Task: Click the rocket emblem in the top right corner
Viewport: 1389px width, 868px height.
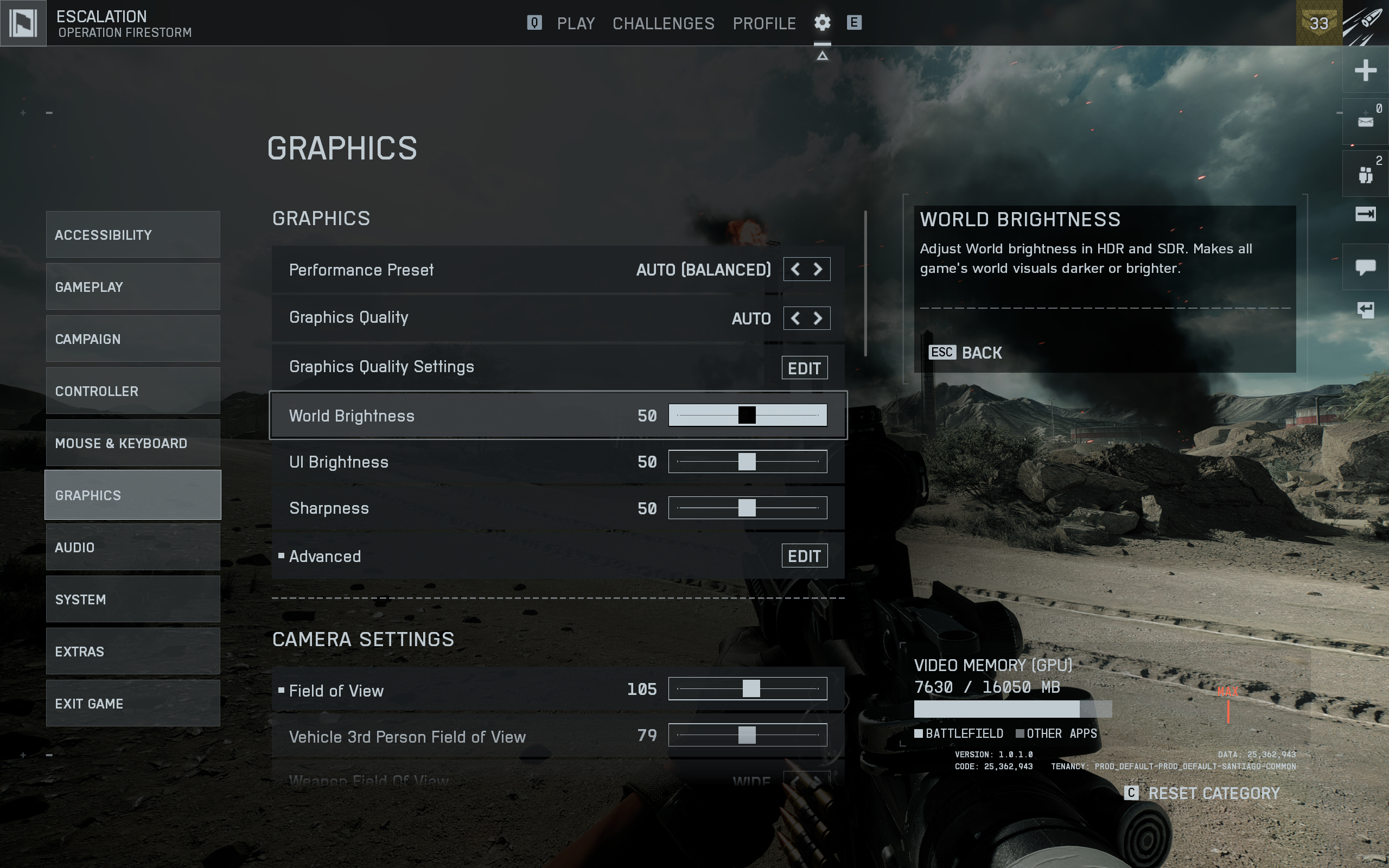Action: (x=1366, y=23)
